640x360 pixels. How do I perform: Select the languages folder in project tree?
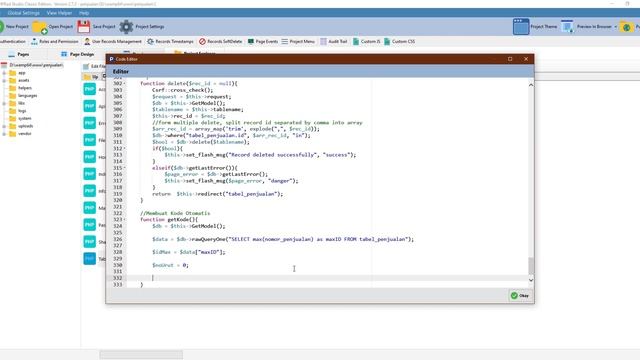click(x=27, y=96)
